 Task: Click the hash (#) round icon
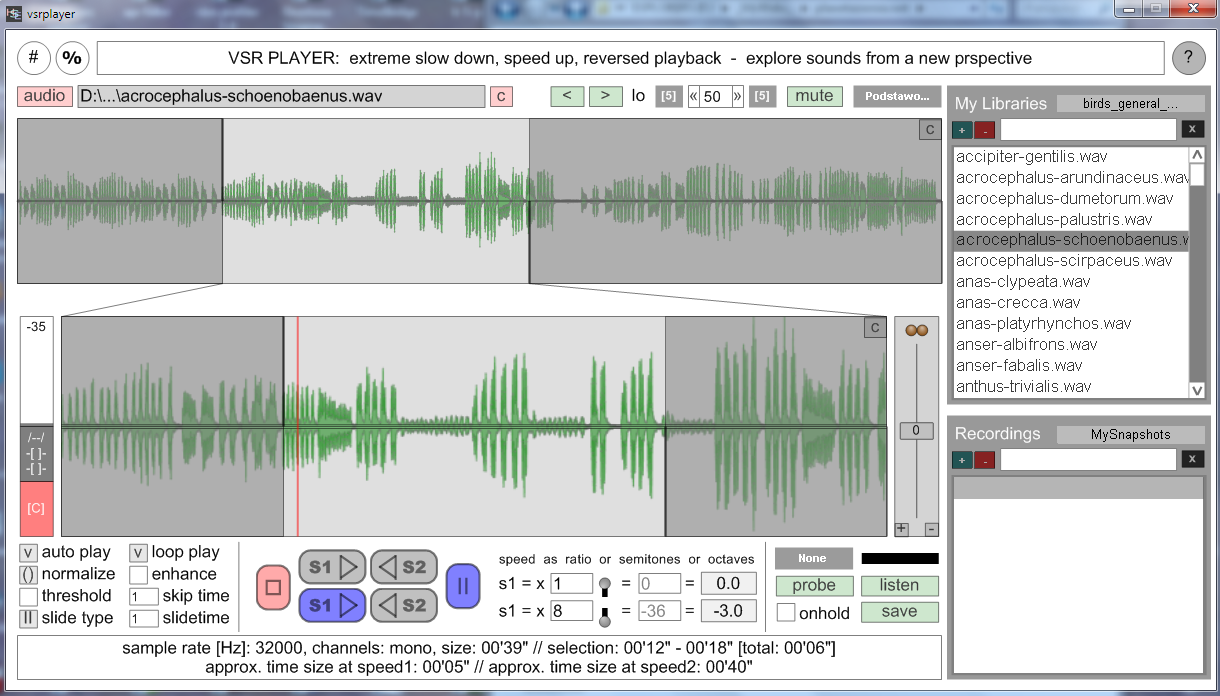coord(33,58)
